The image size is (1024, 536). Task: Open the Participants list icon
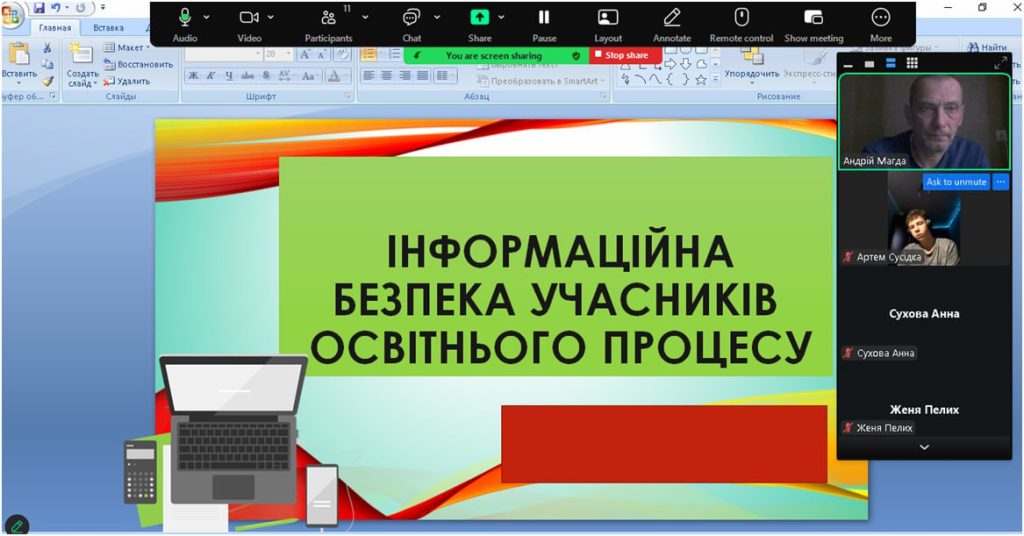click(328, 18)
